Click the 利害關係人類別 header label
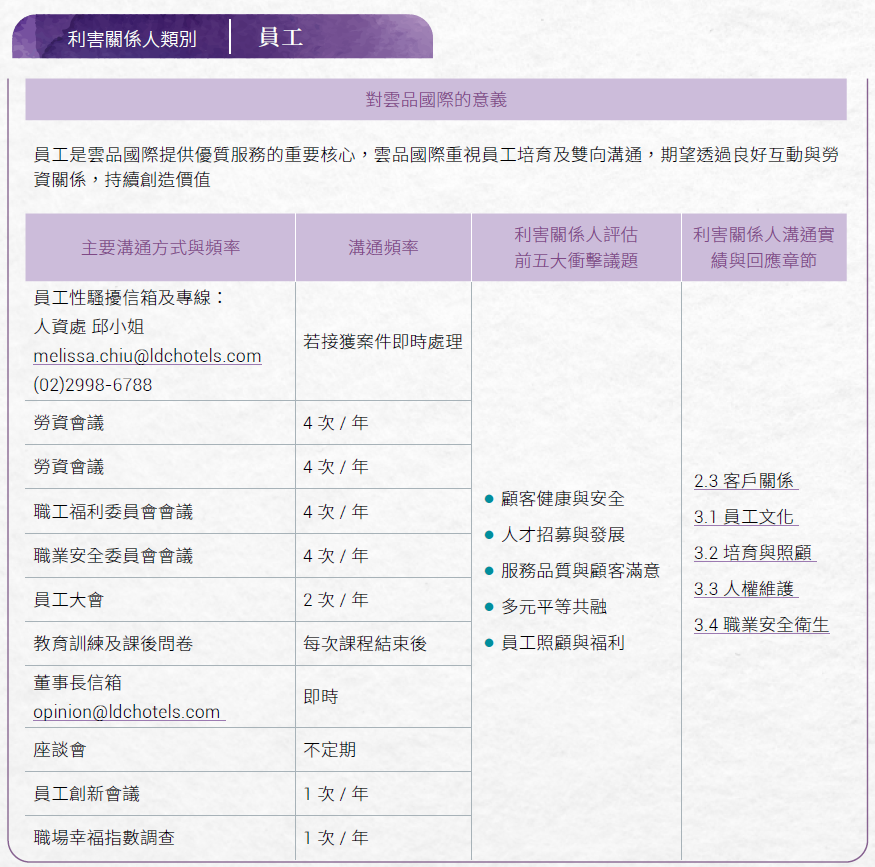This screenshot has width=875, height=867. 132,38
